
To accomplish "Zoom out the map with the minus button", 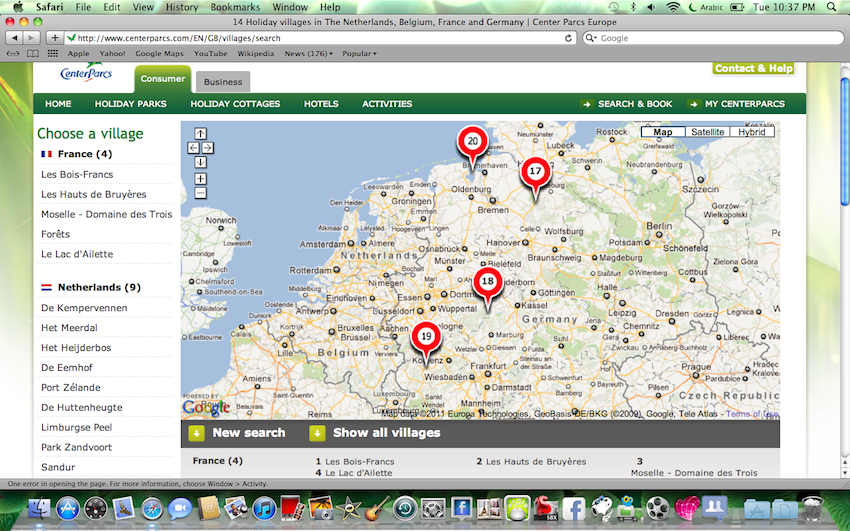I will 201,193.
